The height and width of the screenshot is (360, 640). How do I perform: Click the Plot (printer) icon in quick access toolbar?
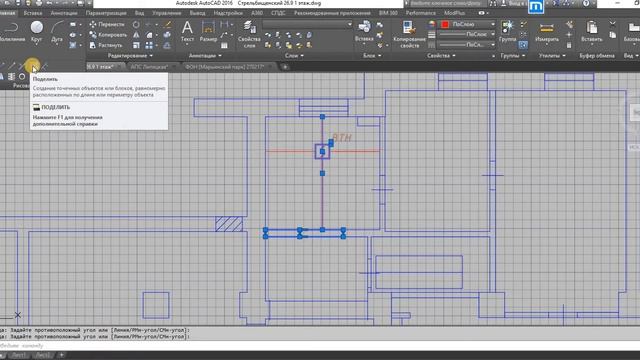click(x=39, y=3)
